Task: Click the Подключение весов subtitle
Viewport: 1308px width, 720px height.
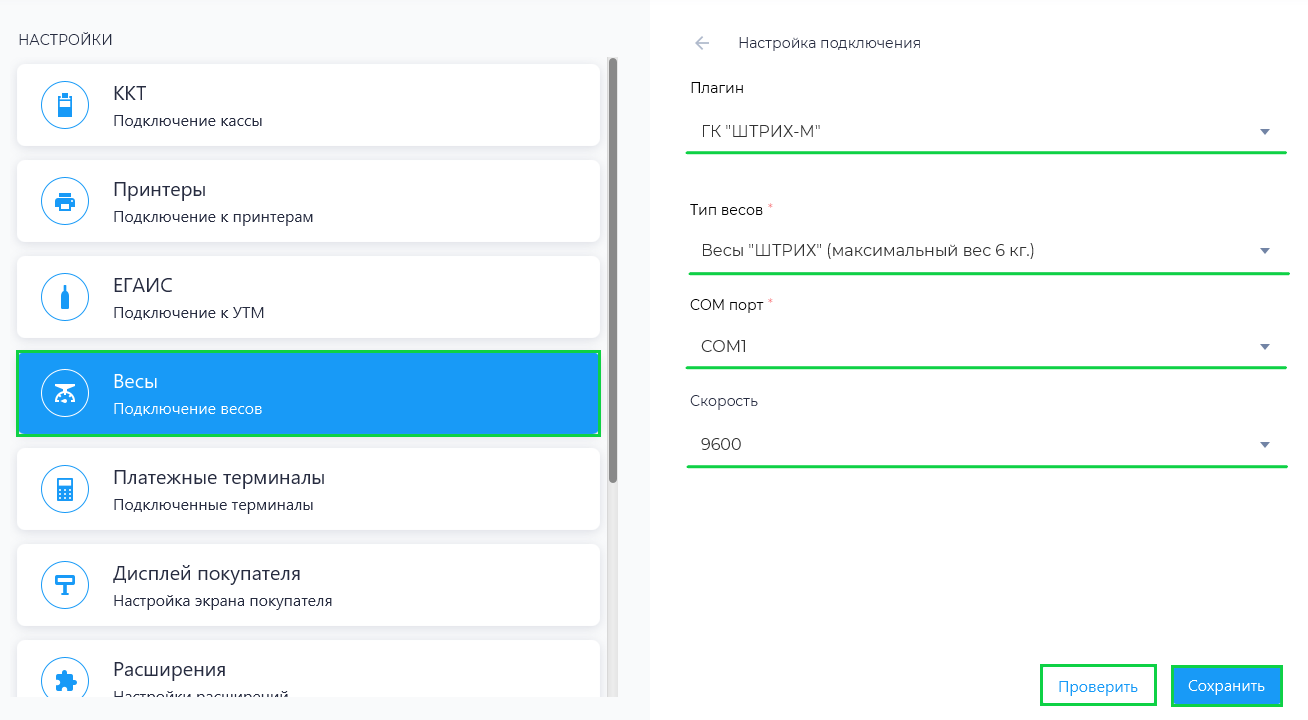Action: (x=188, y=409)
